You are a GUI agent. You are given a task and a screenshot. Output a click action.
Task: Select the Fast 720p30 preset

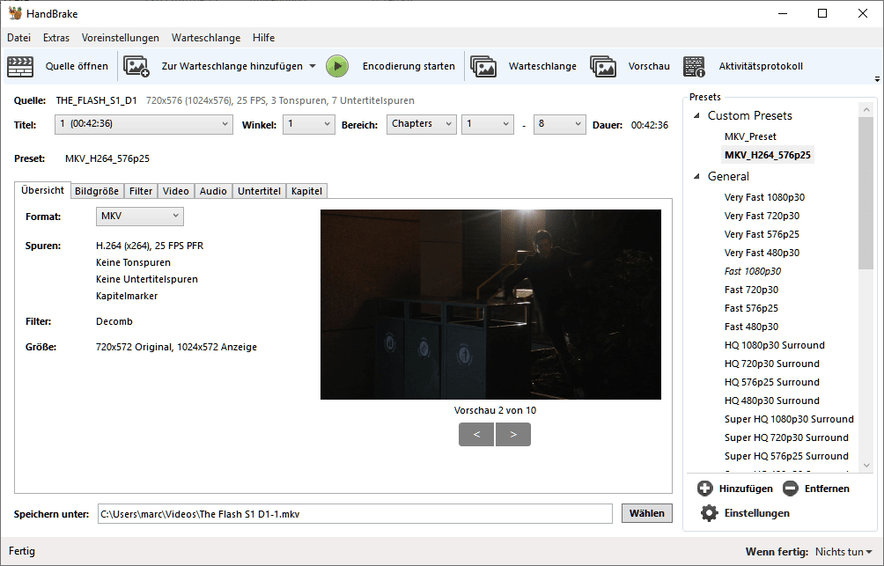click(x=751, y=290)
